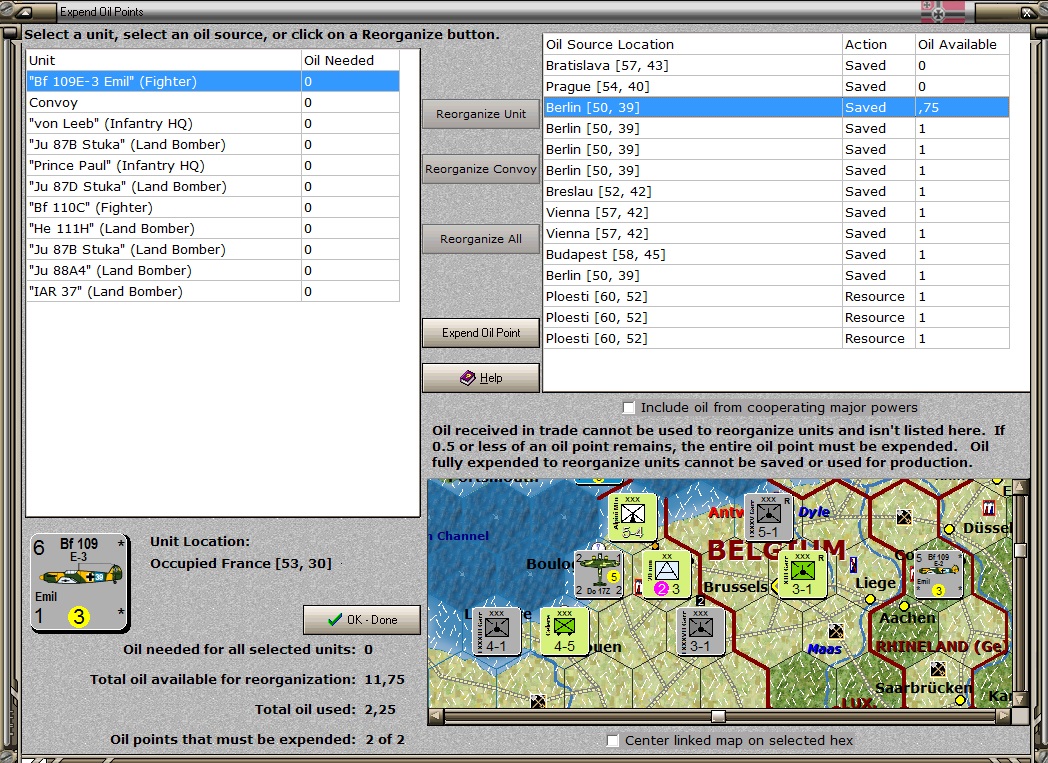The width and height of the screenshot is (1048, 763).
Task: Click the German flag icon in title bar
Action: pyautogui.click(x=942, y=11)
